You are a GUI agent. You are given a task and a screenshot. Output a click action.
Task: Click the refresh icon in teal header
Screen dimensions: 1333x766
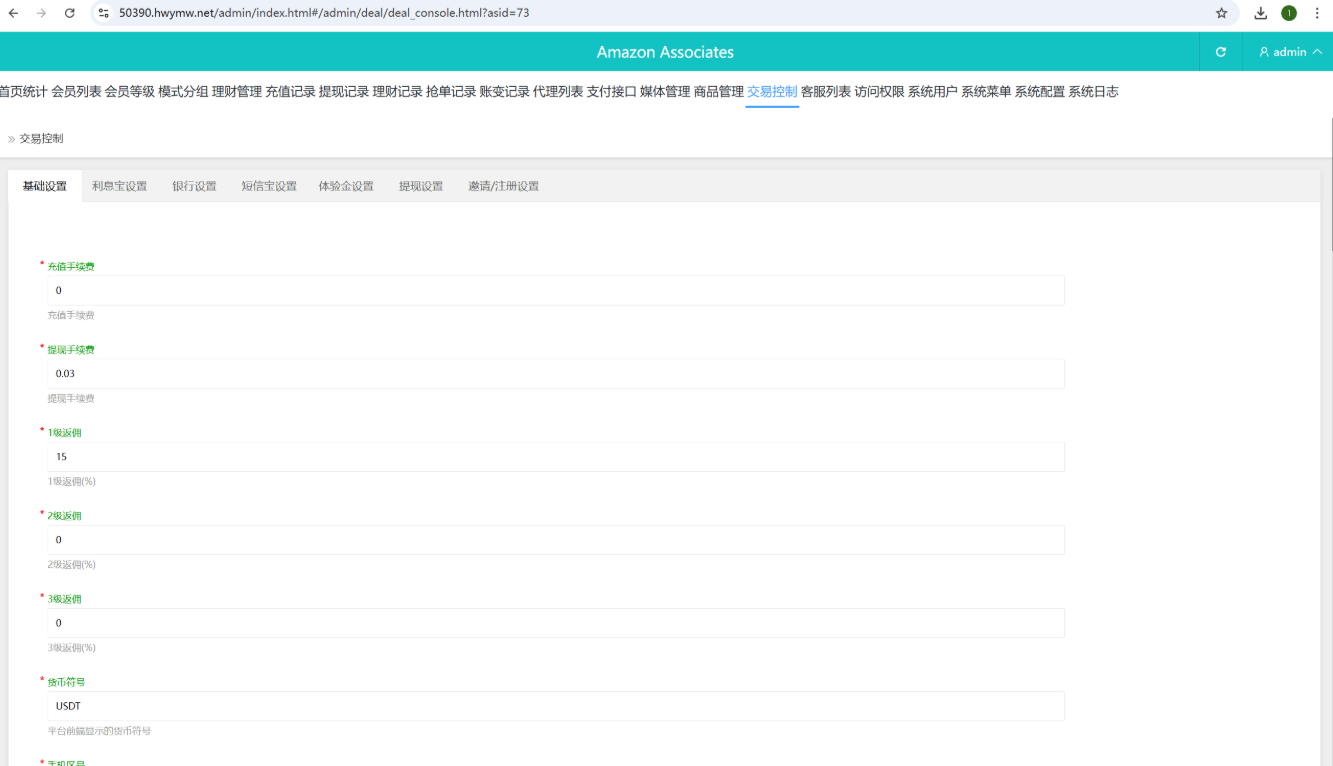1220,52
